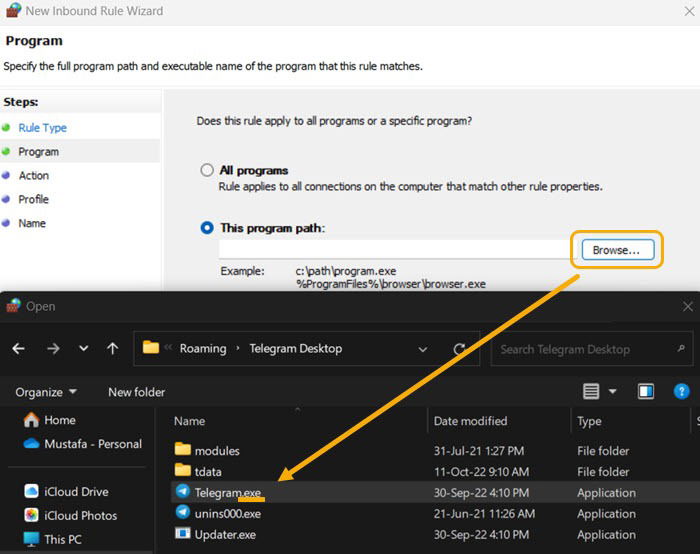700x554 pixels.
Task: Sort files by Name column
Action: (x=189, y=421)
